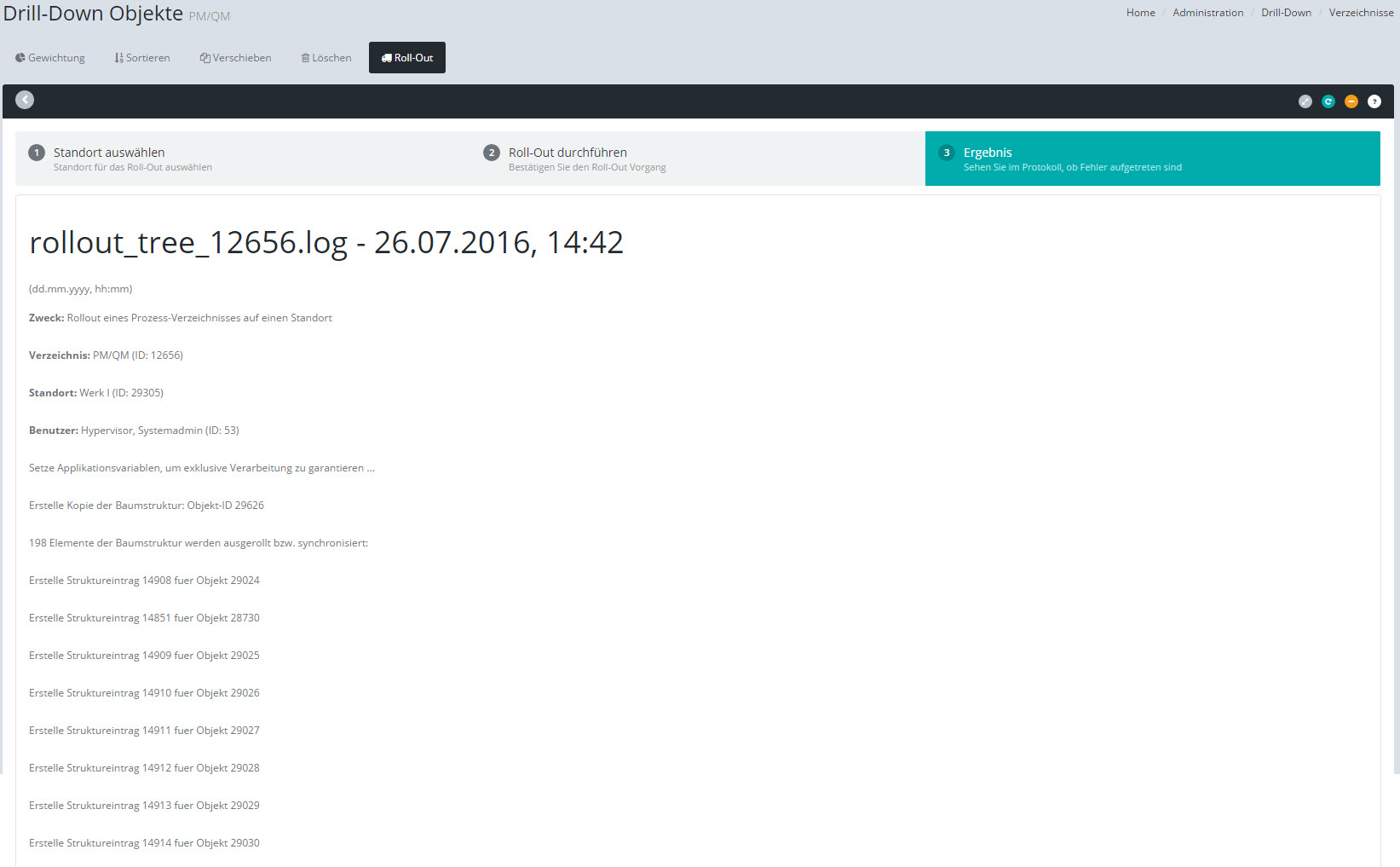The height and width of the screenshot is (867, 1400).
Task: Open help with the question mark icon
Action: (x=1374, y=101)
